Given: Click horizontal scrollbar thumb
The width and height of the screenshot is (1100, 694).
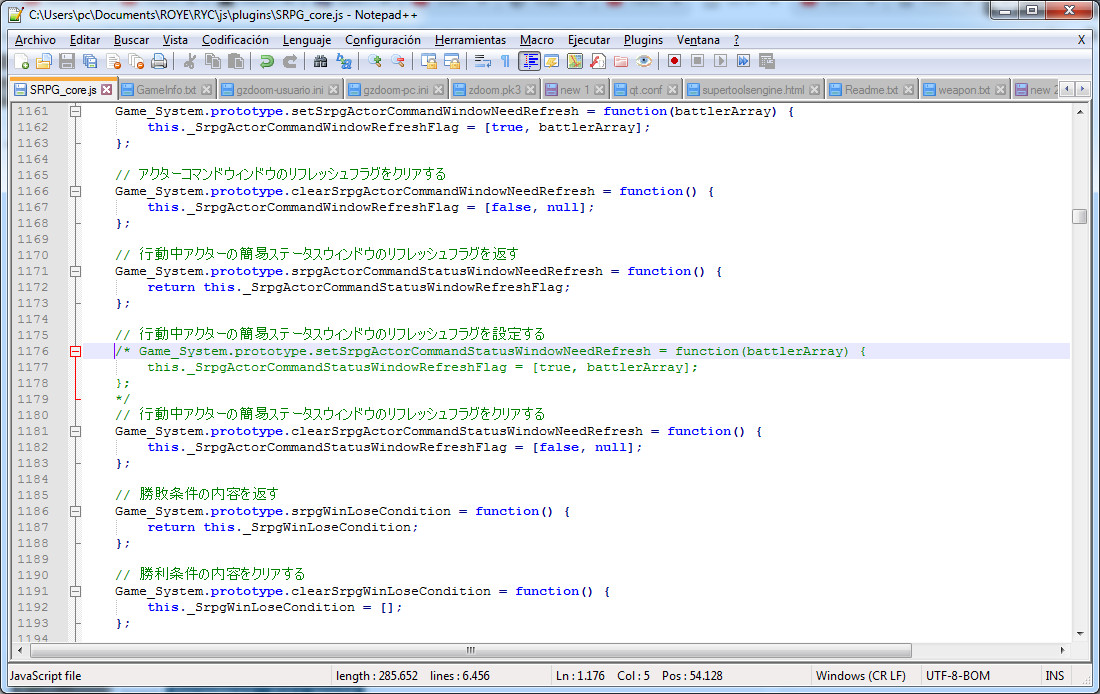Looking at the screenshot, I should (471, 650).
